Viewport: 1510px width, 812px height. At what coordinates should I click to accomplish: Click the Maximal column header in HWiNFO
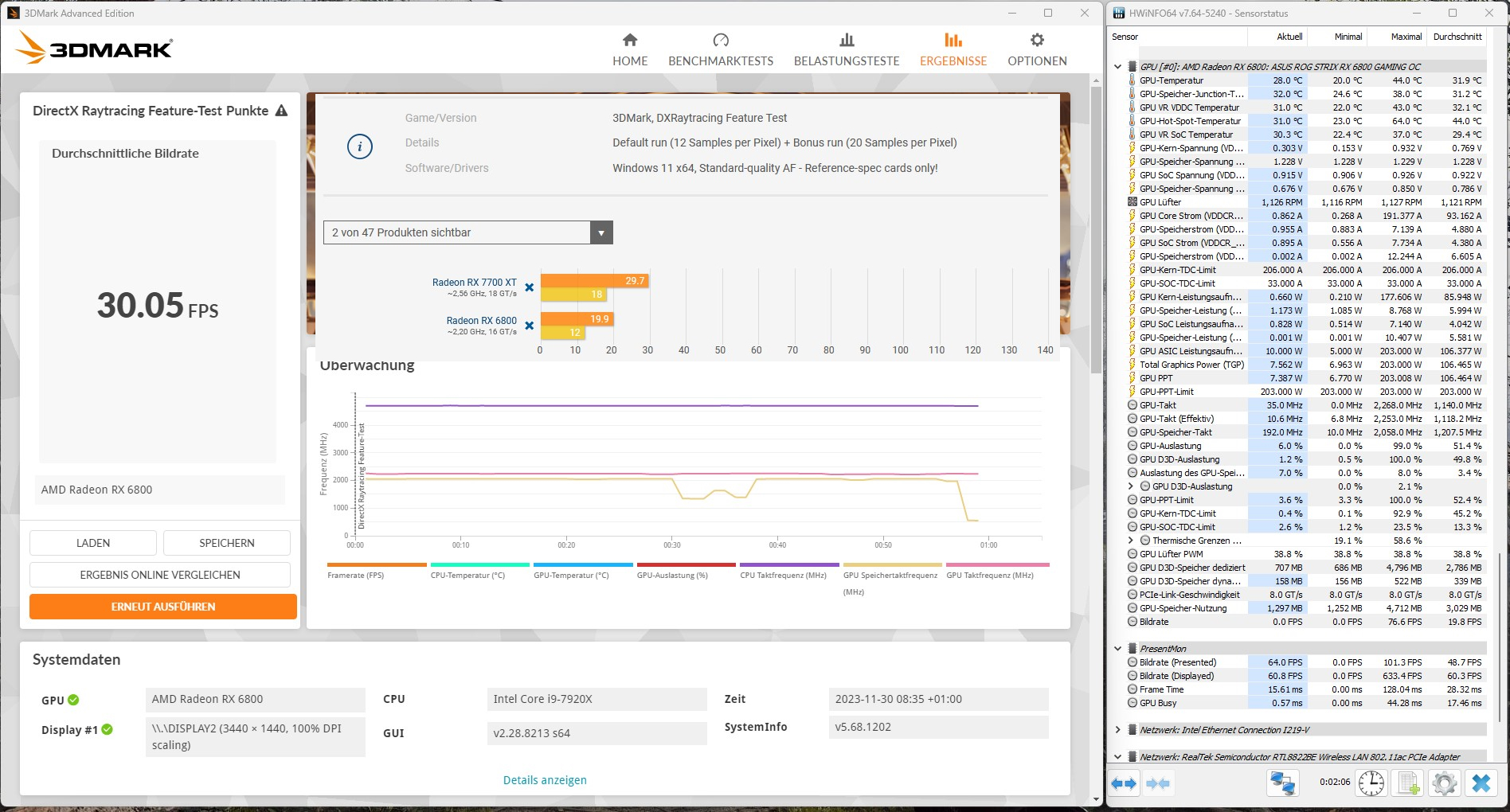coord(1396,37)
